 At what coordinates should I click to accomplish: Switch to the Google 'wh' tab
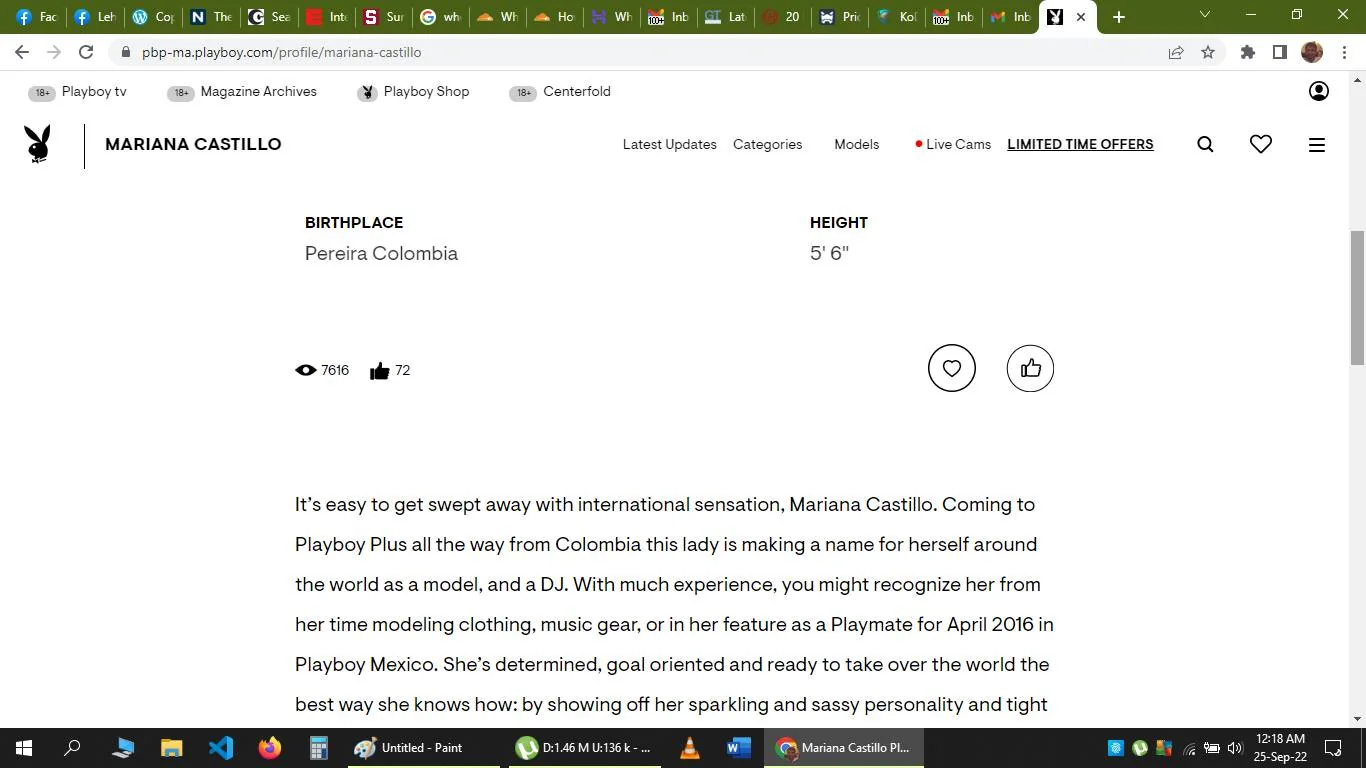(441, 17)
